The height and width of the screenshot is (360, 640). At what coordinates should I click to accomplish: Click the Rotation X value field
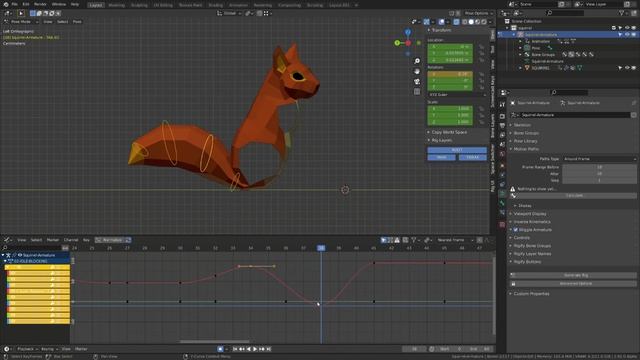pyautogui.click(x=450, y=74)
